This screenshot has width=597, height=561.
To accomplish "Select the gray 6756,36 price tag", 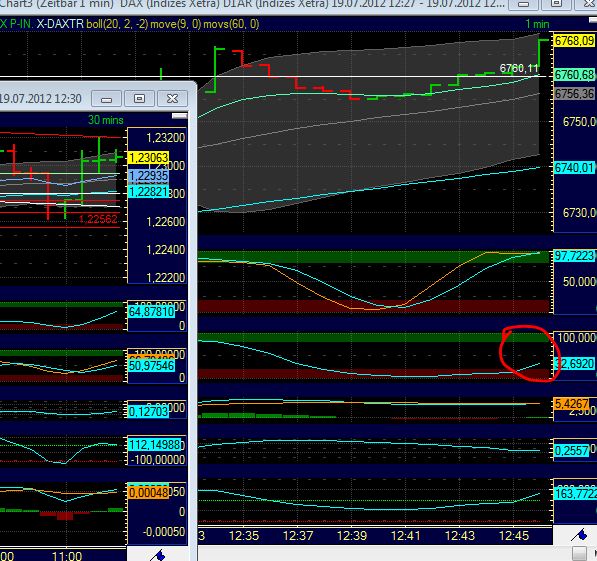I will click(575, 94).
